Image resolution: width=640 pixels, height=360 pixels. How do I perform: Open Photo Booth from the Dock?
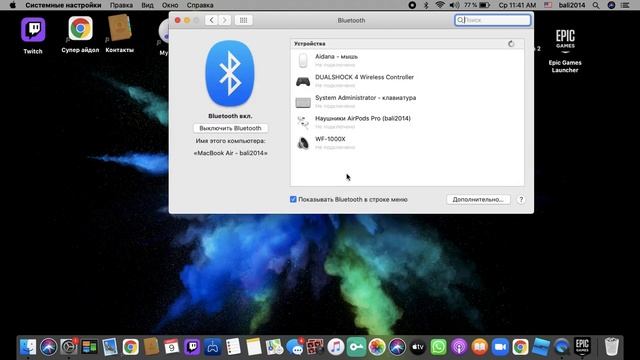point(315,347)
